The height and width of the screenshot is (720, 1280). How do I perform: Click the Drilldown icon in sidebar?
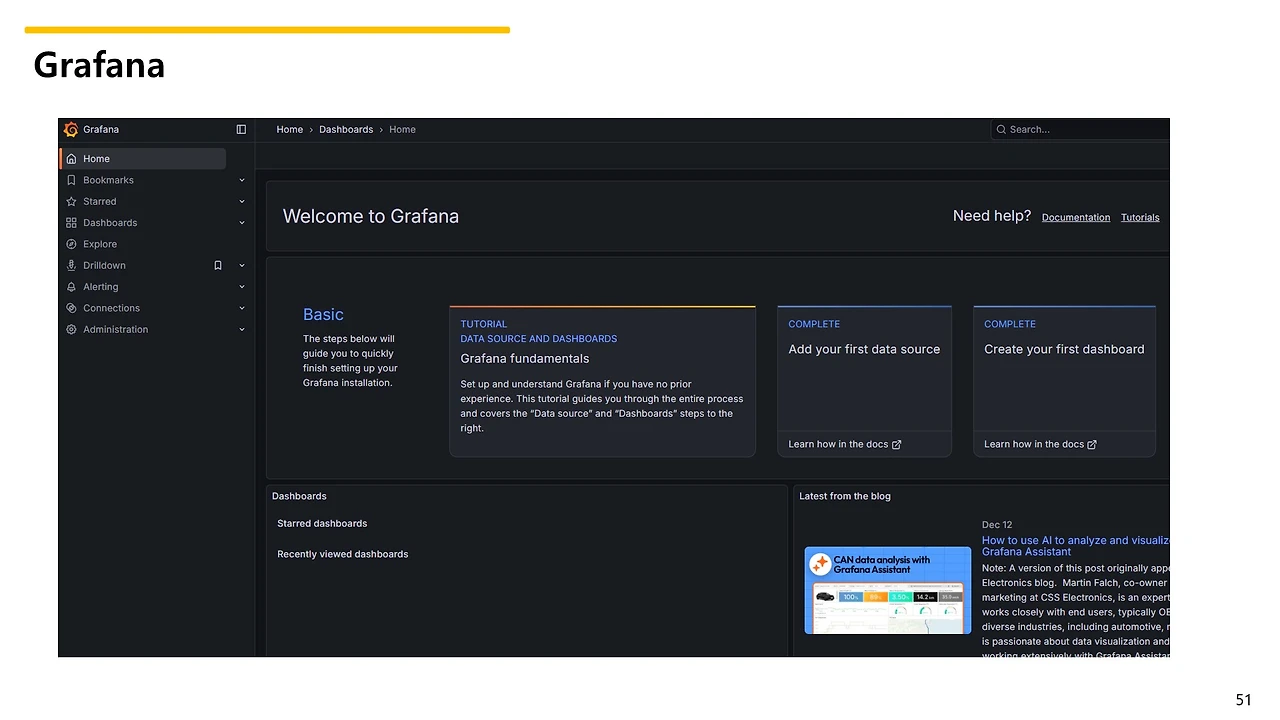(x=71, y=265)
